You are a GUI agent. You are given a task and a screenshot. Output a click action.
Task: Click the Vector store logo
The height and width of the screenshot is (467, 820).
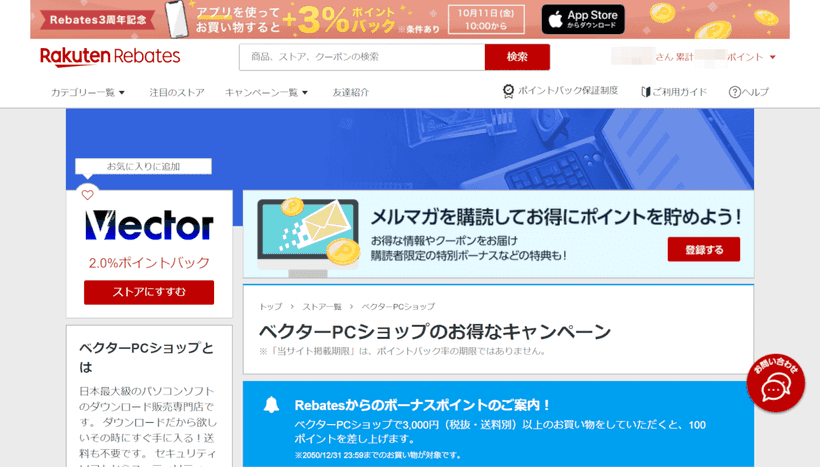point(149,225)
